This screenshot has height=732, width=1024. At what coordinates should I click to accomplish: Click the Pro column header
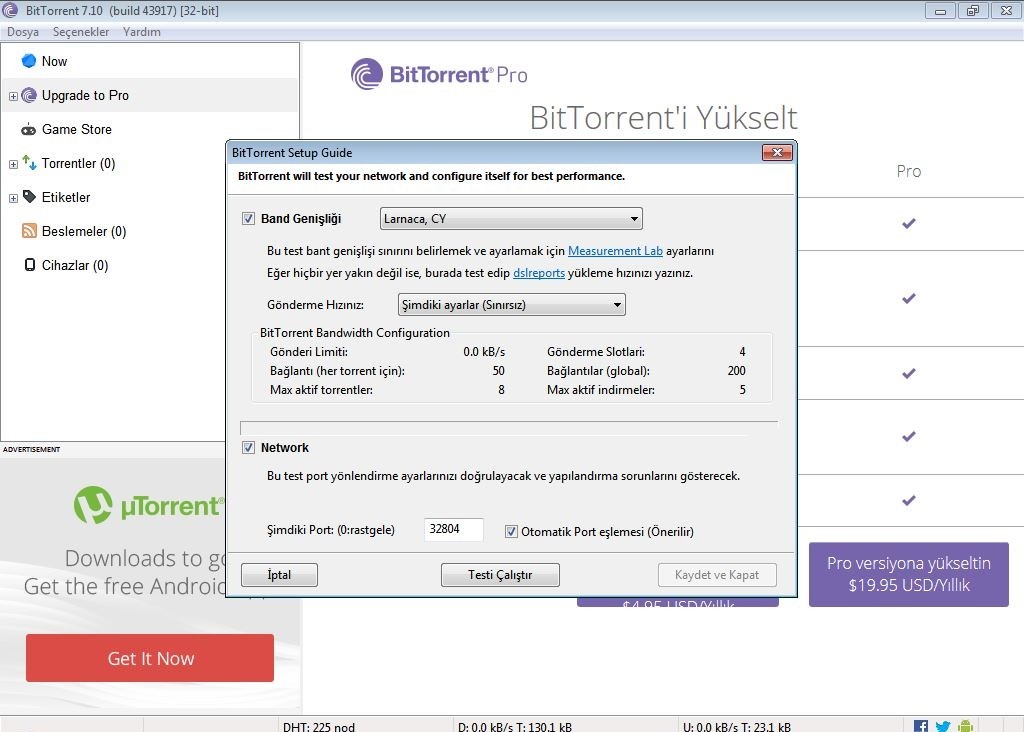point(908,171)
